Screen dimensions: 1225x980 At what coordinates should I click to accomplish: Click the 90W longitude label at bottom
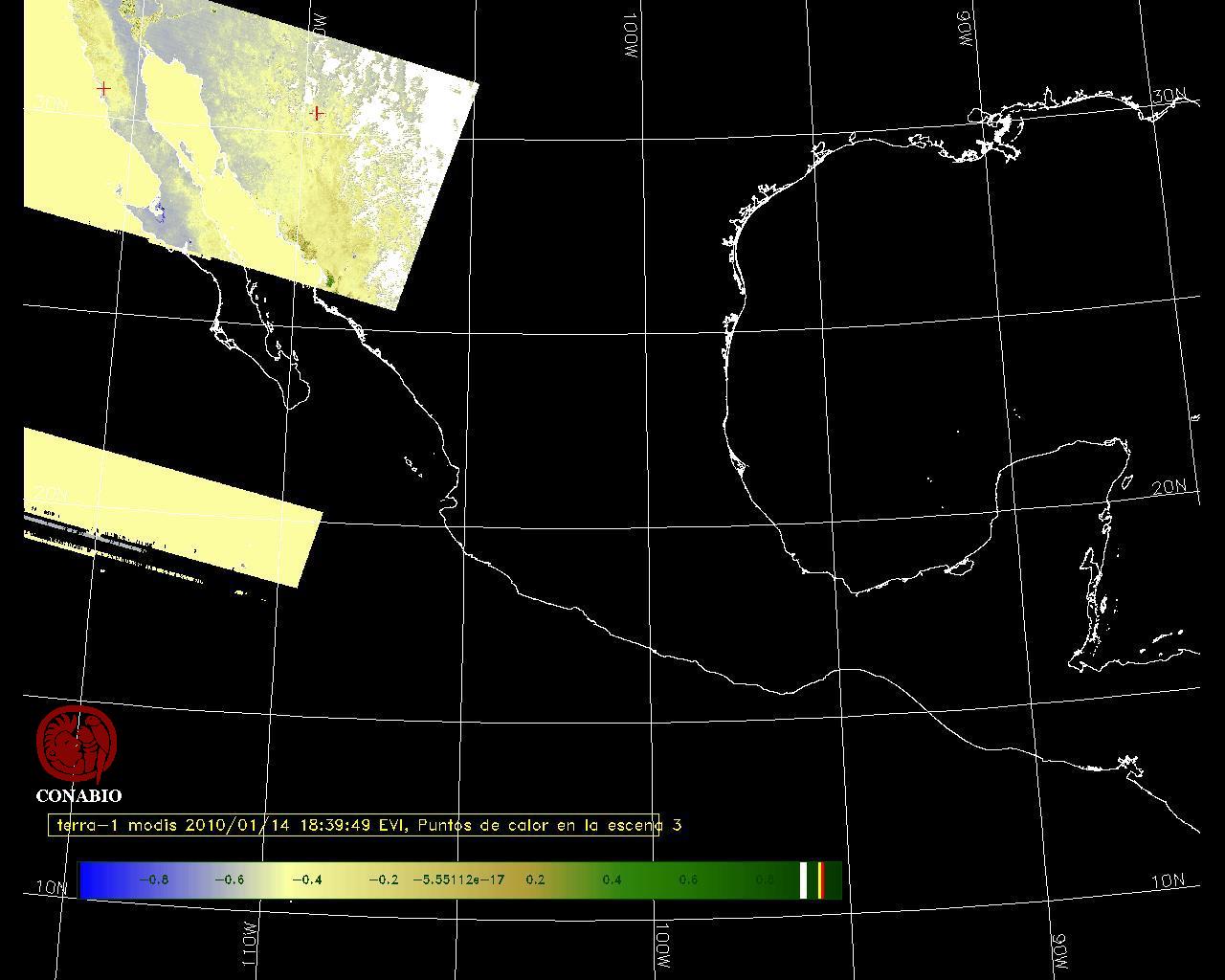1059,948
